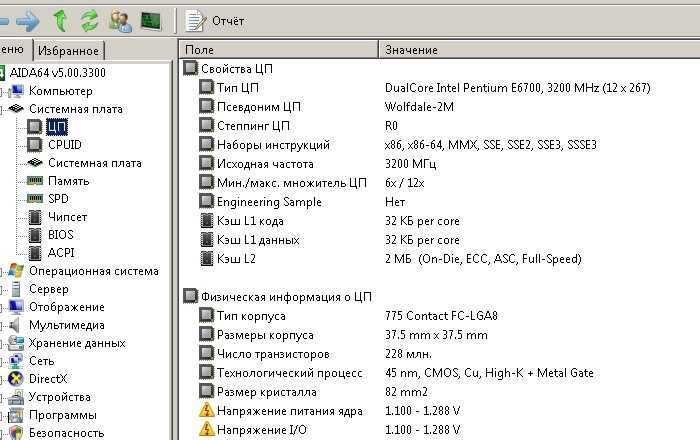Select the Системная плата parent node
The width and height of the screenshot is (700, 440).
tap(75, 109)
